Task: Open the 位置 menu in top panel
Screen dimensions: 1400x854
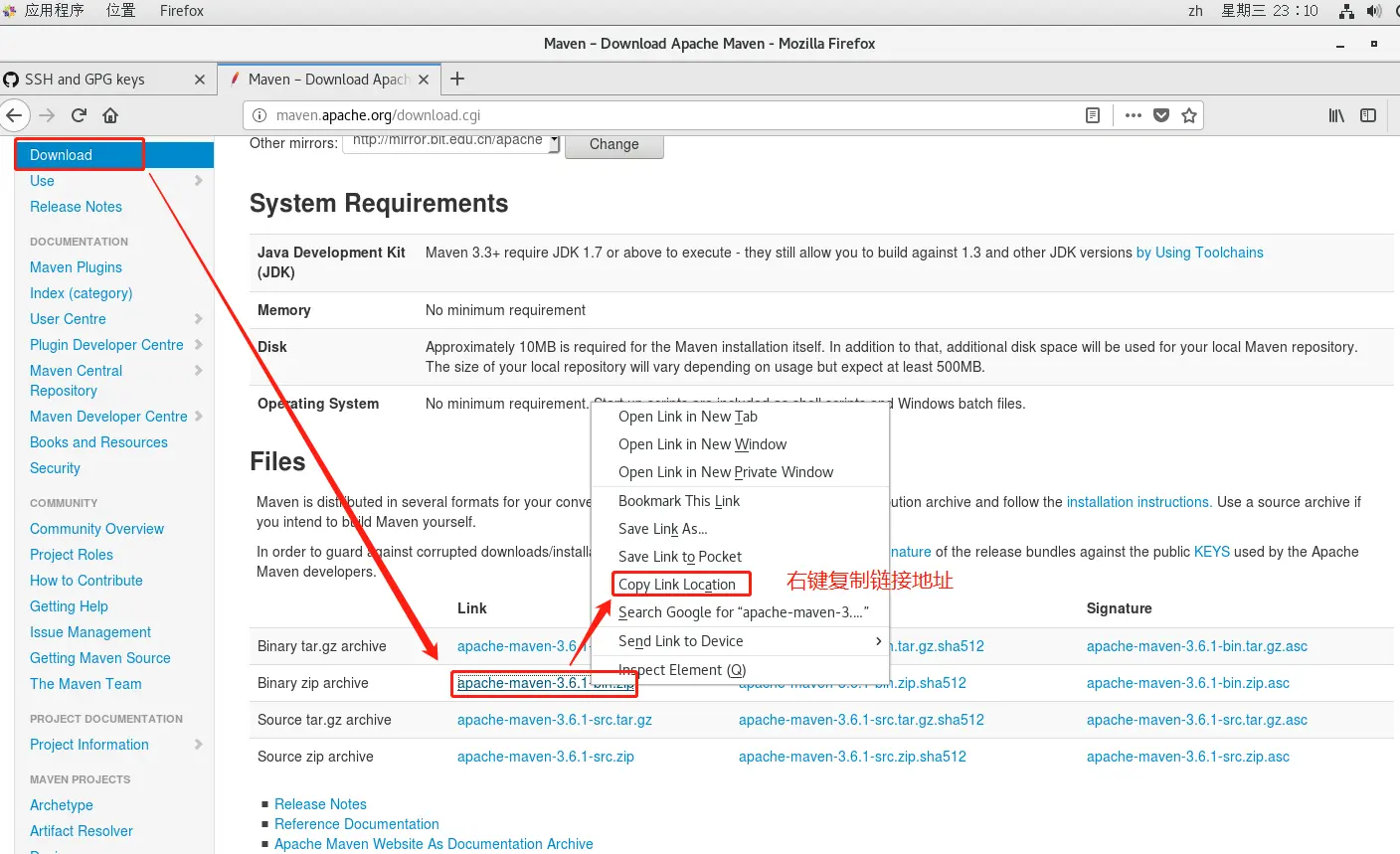Action: tap(121, 11)
